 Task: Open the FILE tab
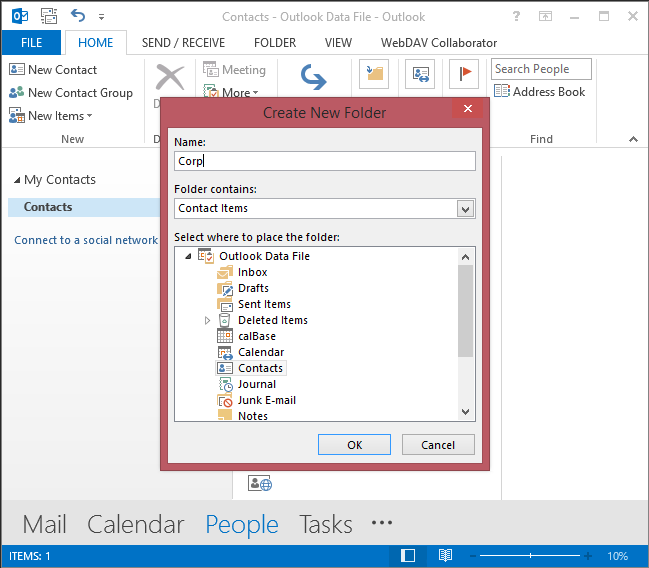(x=31, y=43)
